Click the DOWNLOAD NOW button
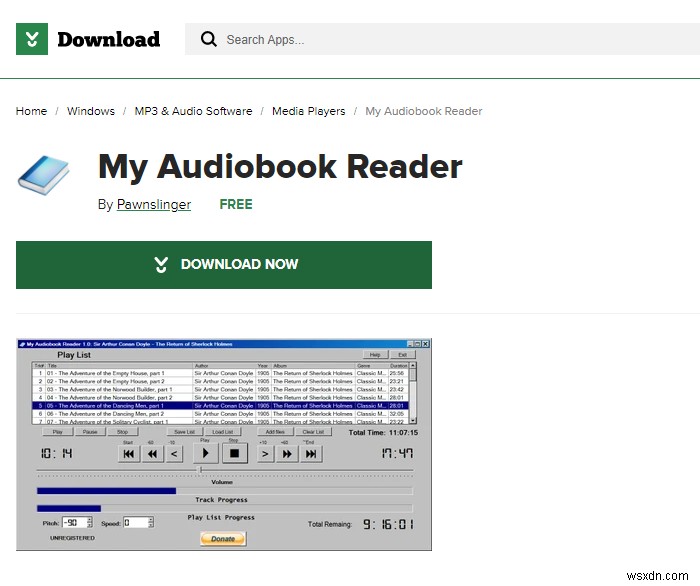Viewport: 700px width, 586px height. [224, 265]
